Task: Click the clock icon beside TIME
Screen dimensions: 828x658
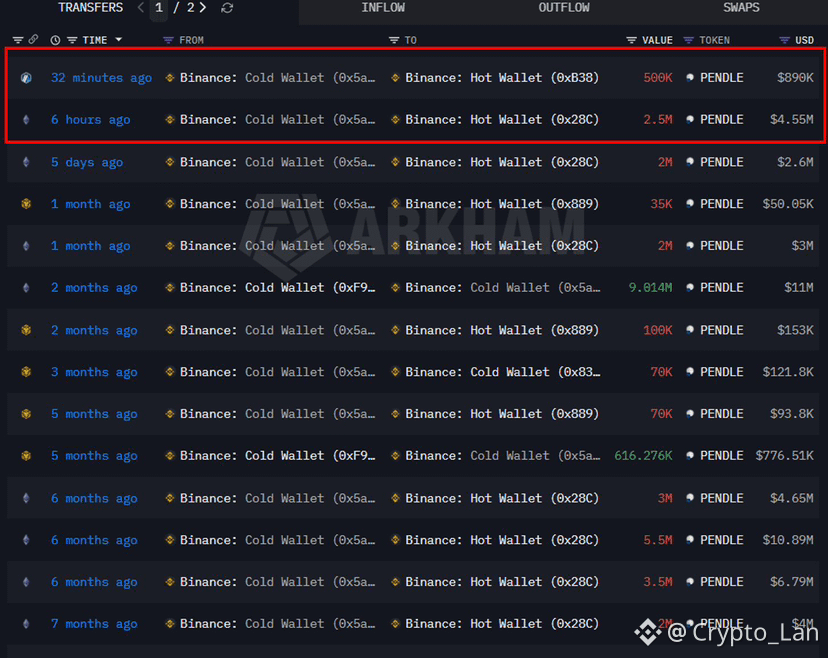Action: pyautogui.click(x=55, y=40)
